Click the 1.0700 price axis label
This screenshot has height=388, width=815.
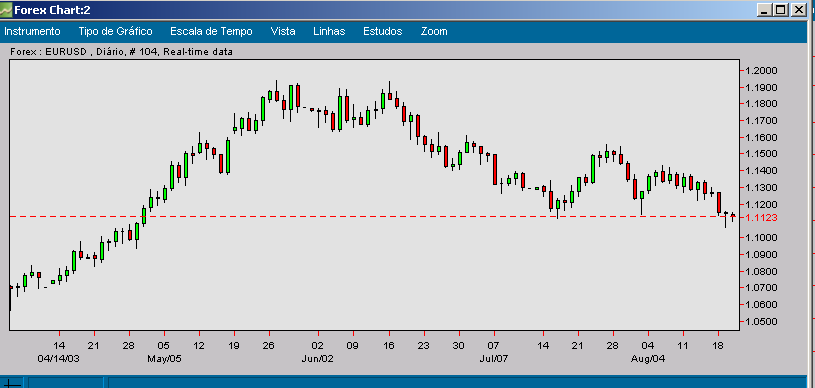coord(761,288)
